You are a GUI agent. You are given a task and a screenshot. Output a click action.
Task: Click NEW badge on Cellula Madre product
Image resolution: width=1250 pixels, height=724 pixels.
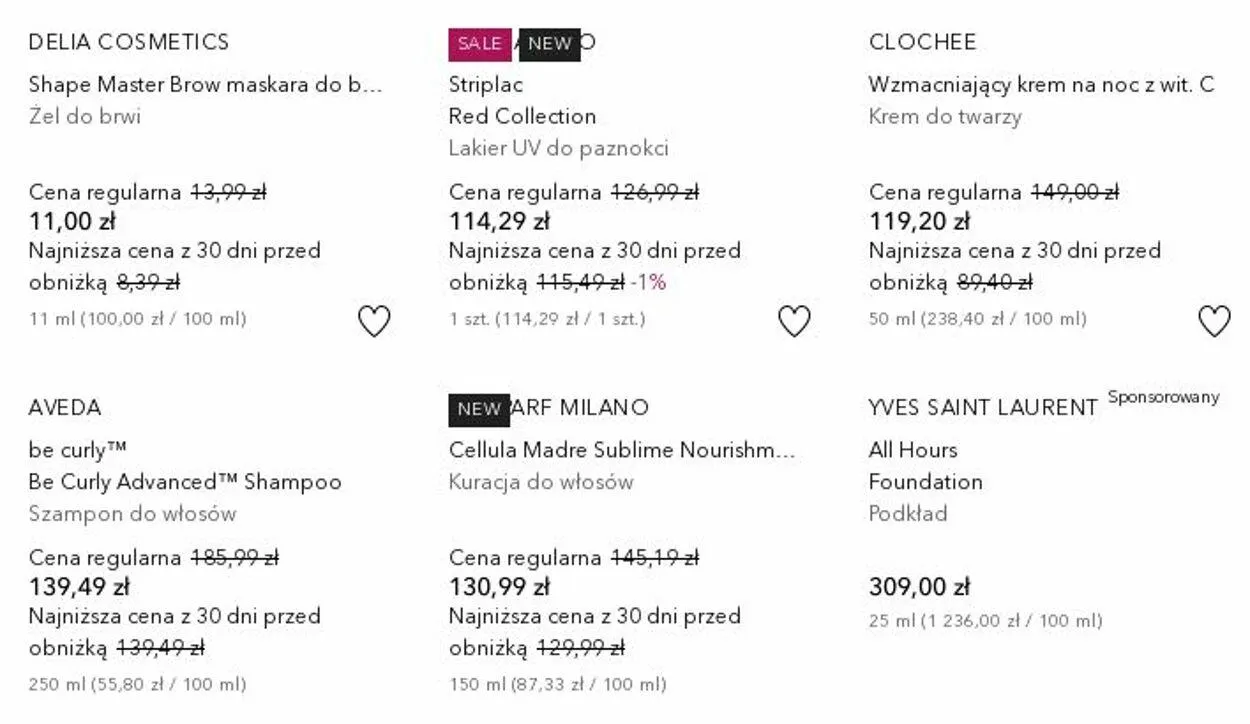coord(479,409)
